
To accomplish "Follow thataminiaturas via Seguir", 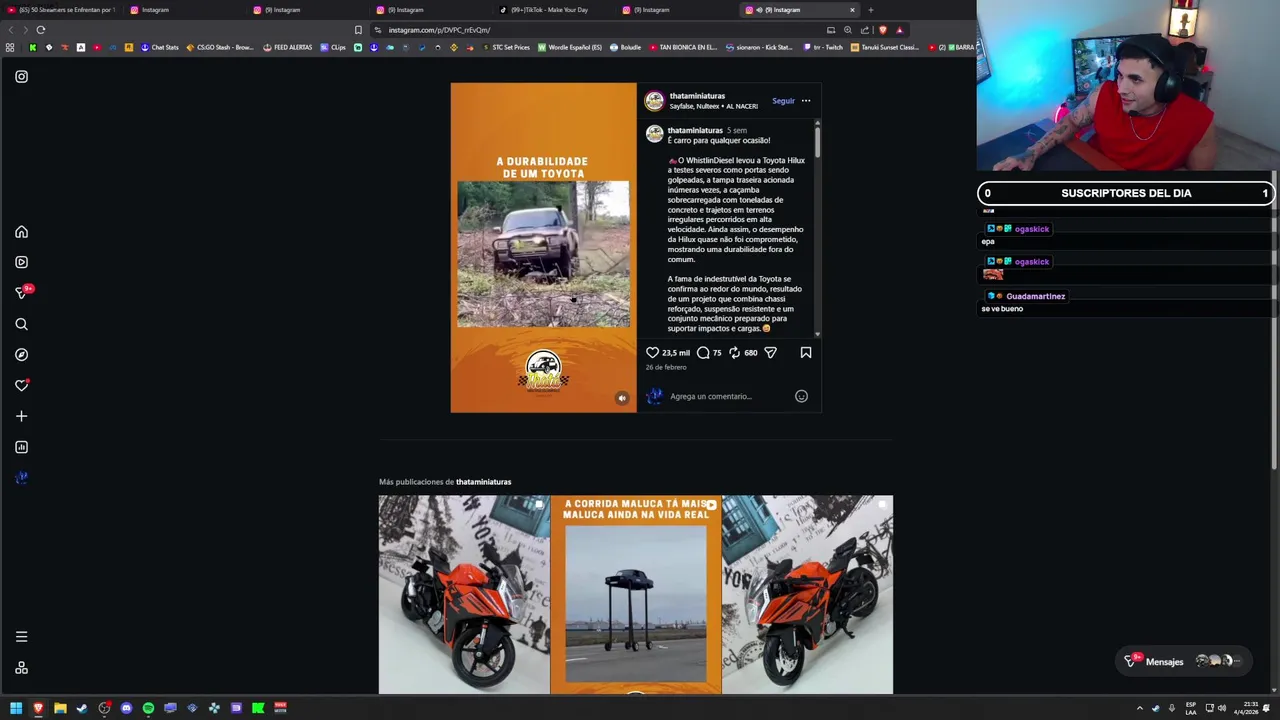I will pyautogui.click(x=783, y=101).
